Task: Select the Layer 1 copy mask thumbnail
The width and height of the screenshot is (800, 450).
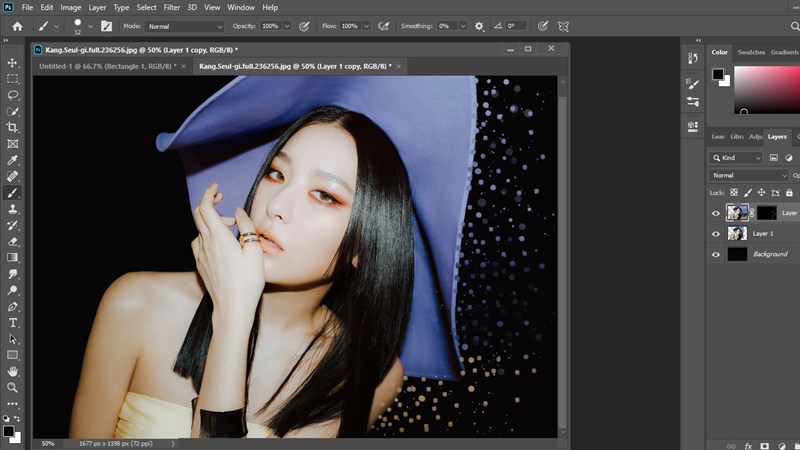Action: point(766,213)
